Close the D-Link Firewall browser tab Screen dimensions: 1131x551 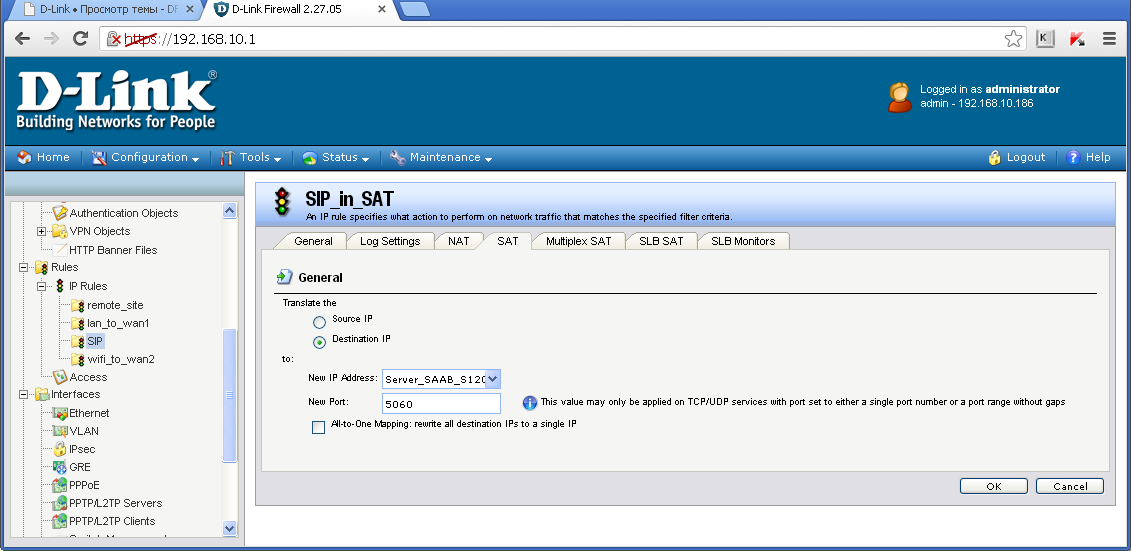tap(382, 9)
